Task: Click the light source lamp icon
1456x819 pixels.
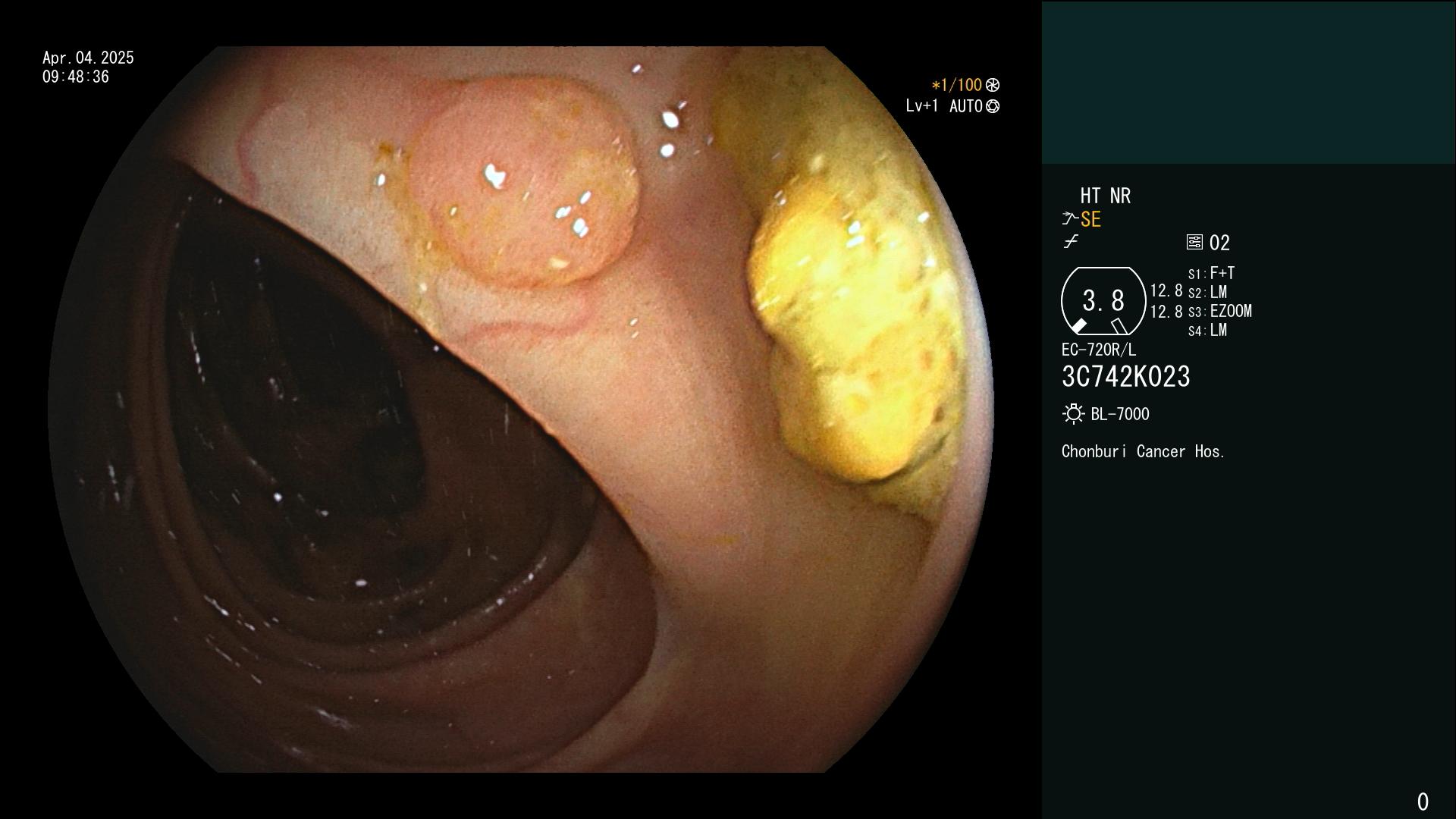Action: click(x=1073, y=414)
